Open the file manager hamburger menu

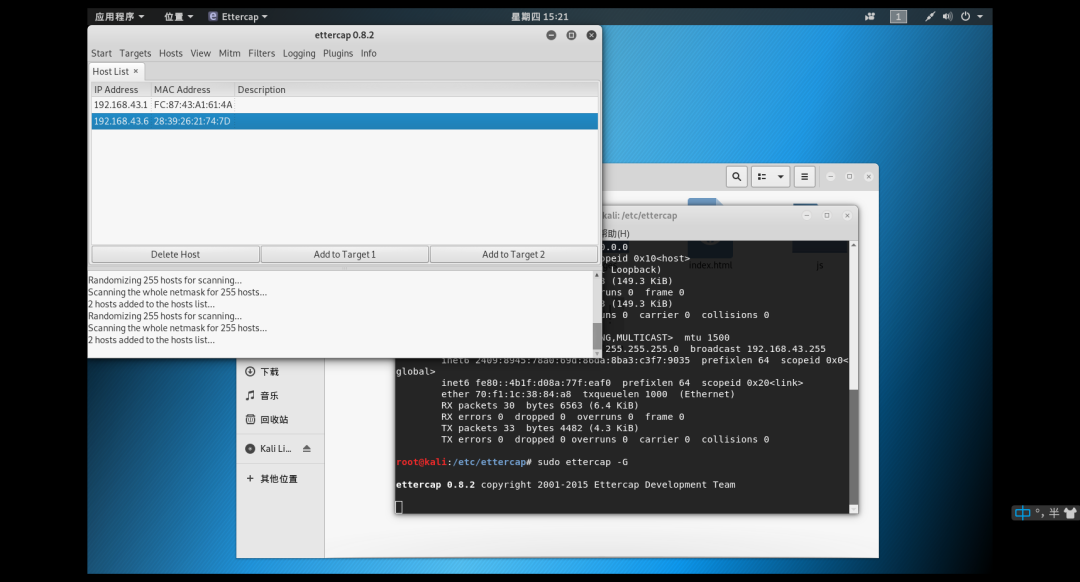(x=804, y=177)
